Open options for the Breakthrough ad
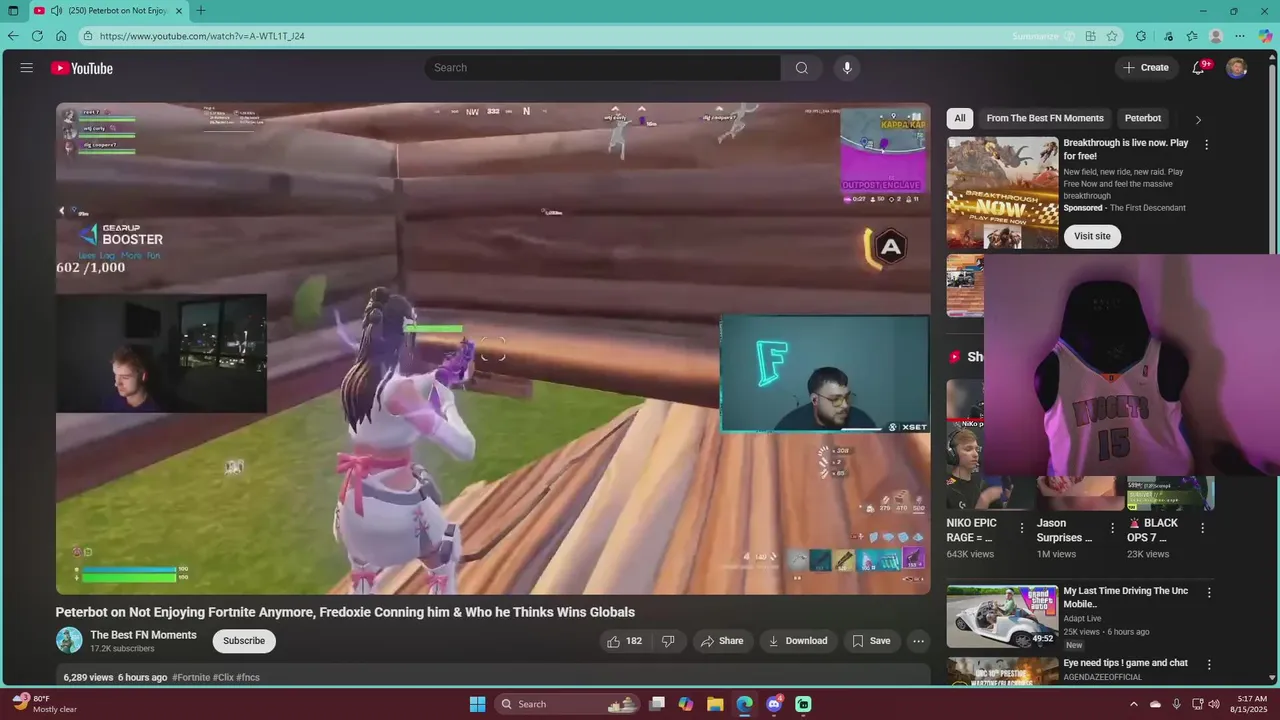1280x720 pixels. (1206, 144)
